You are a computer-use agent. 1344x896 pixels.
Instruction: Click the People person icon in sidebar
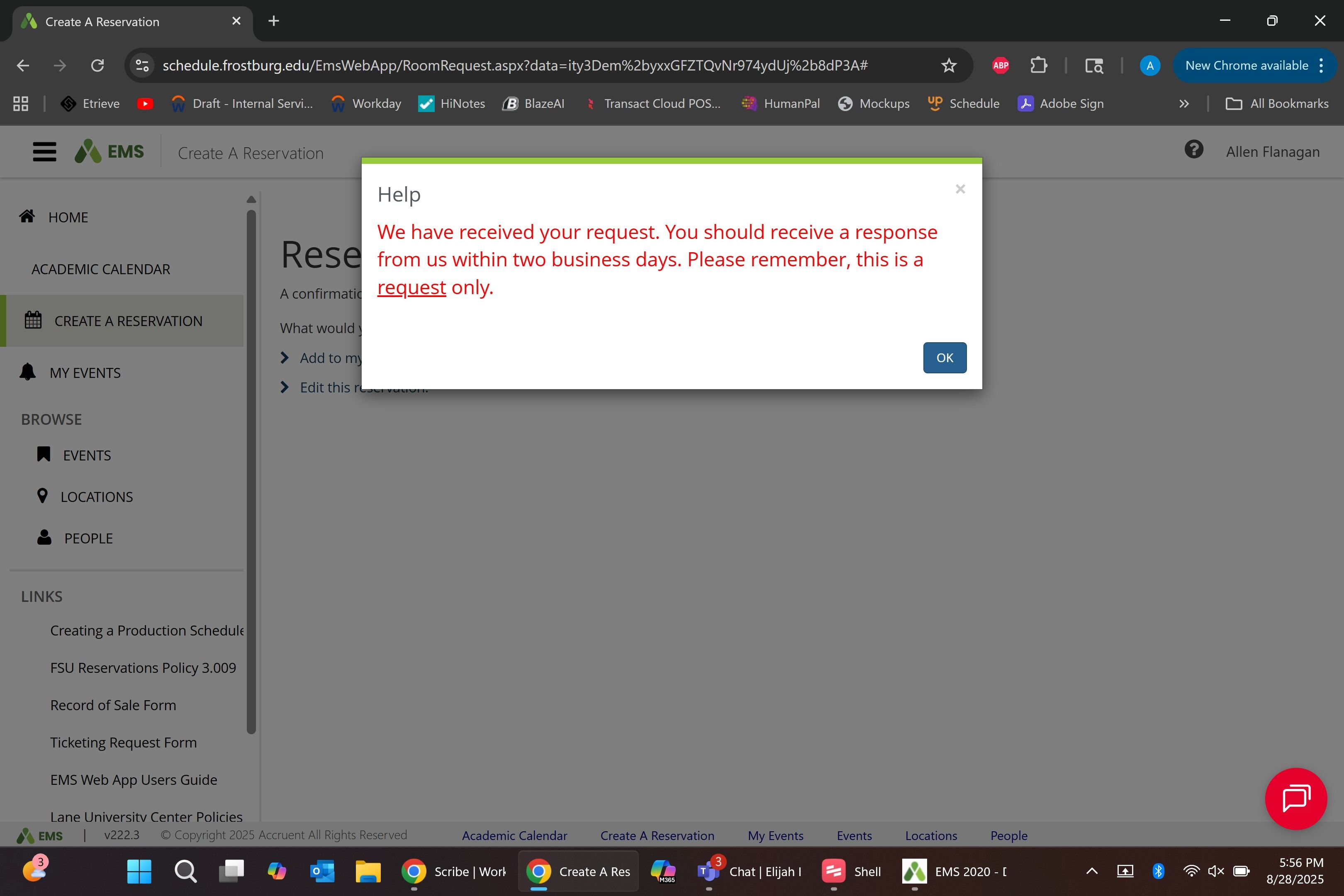point(44,538)
